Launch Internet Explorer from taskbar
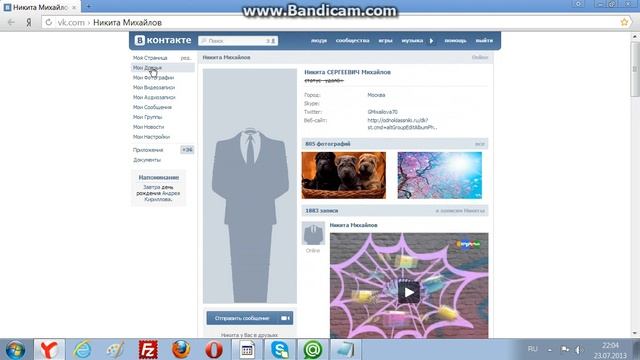This screenshot has height=360, width=640. [x=82, y=349]
